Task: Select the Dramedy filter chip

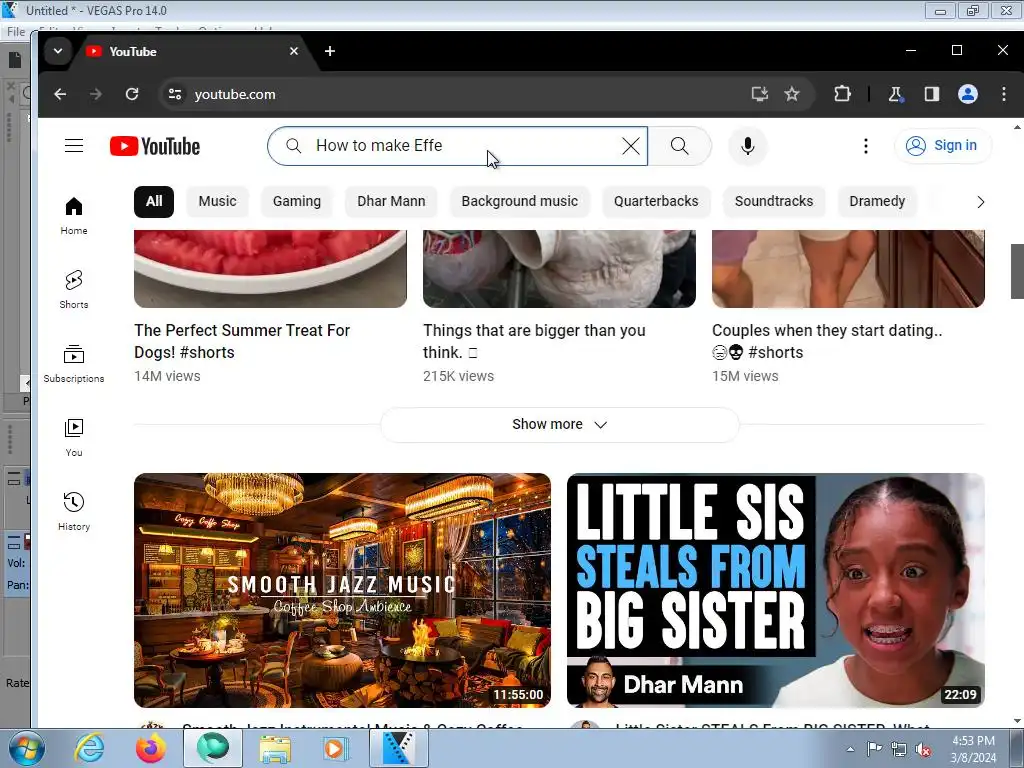Action: [x=877, y=201]
